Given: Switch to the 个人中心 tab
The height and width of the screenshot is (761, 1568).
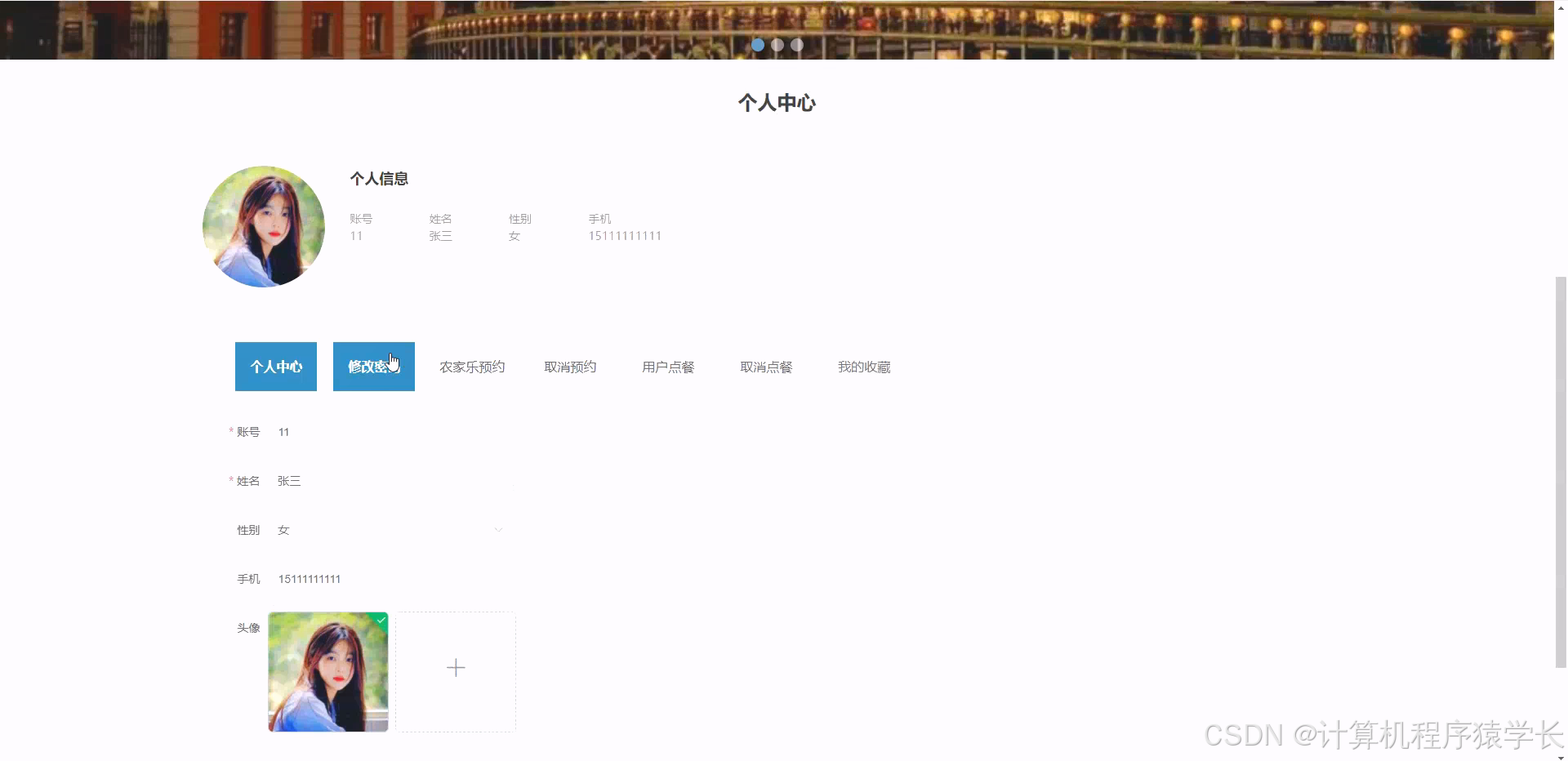Looking at the screenshot, I should click(275, 367).
